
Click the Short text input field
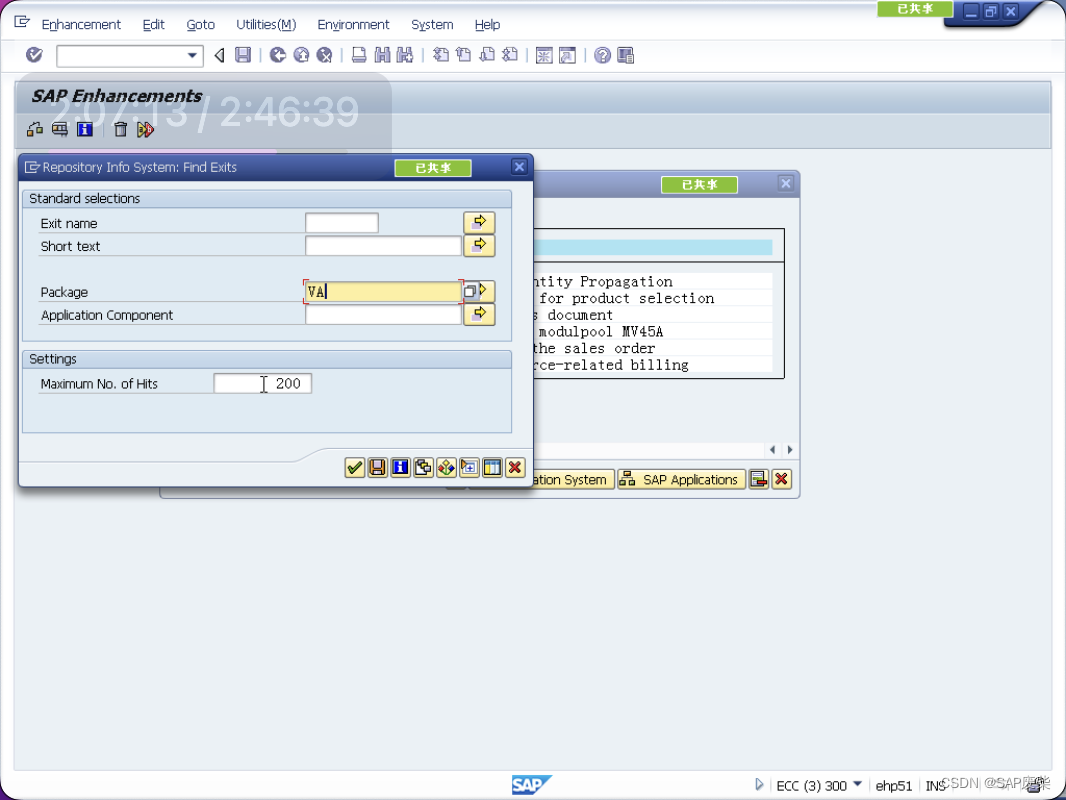[383, 246]
